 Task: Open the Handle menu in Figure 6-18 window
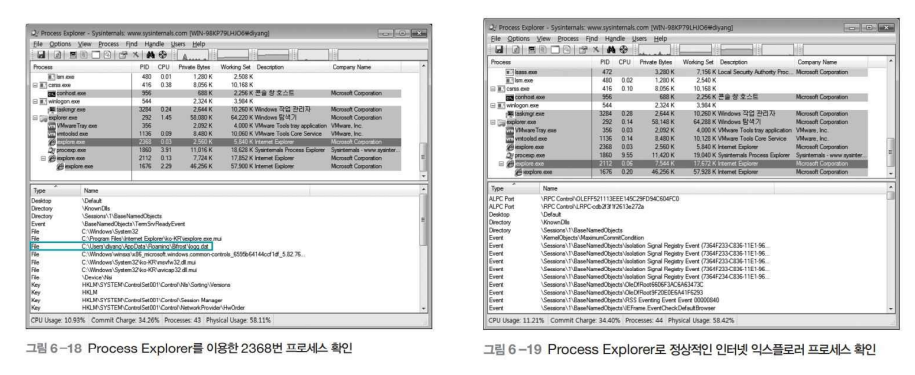[154, 44]
